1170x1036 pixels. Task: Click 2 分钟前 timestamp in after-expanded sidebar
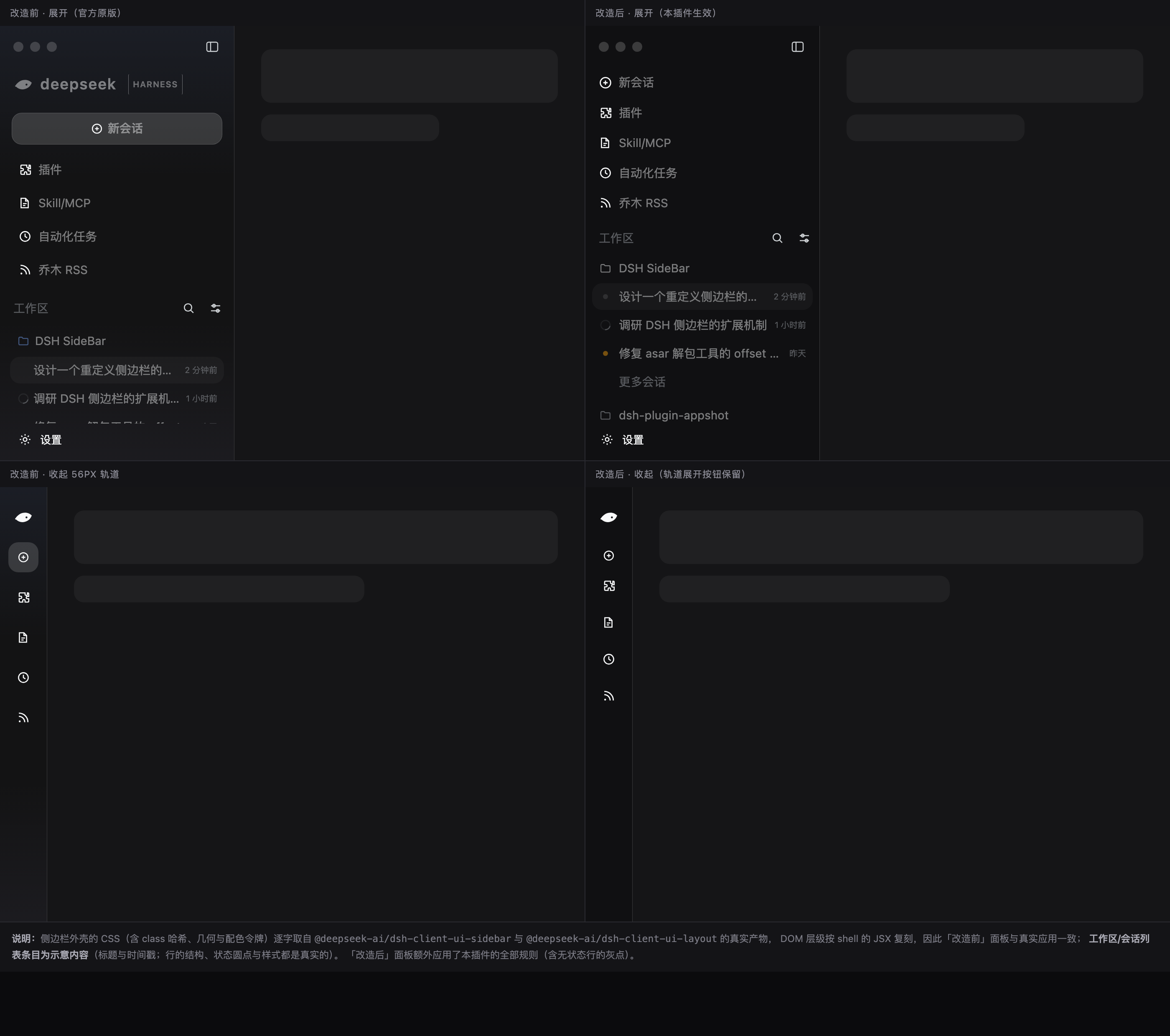pos(789,297)
